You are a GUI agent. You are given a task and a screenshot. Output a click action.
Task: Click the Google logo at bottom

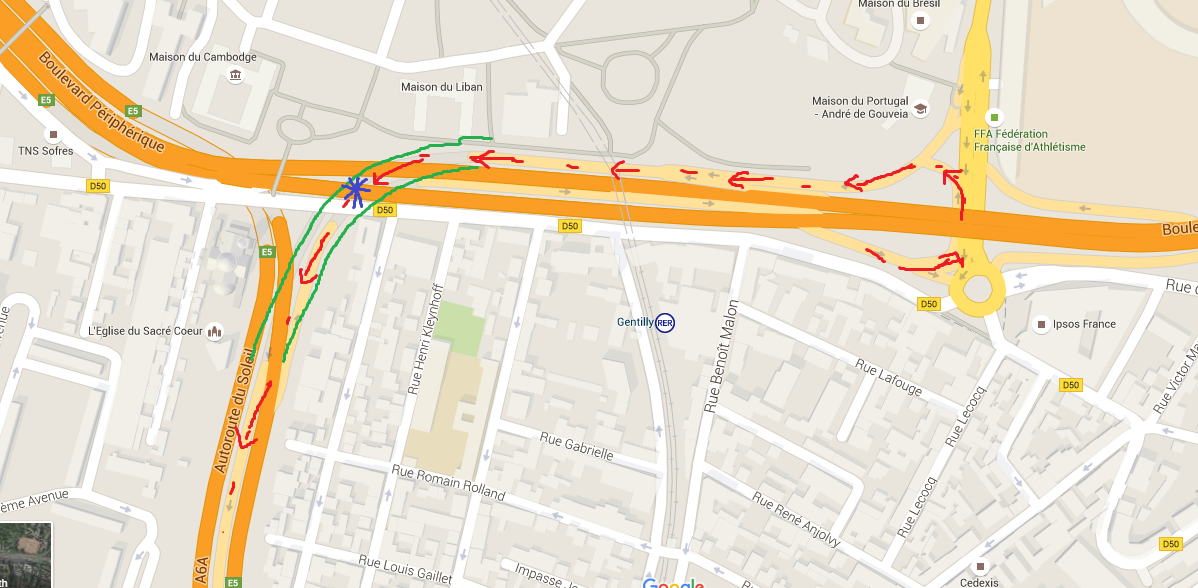(673, 583)
